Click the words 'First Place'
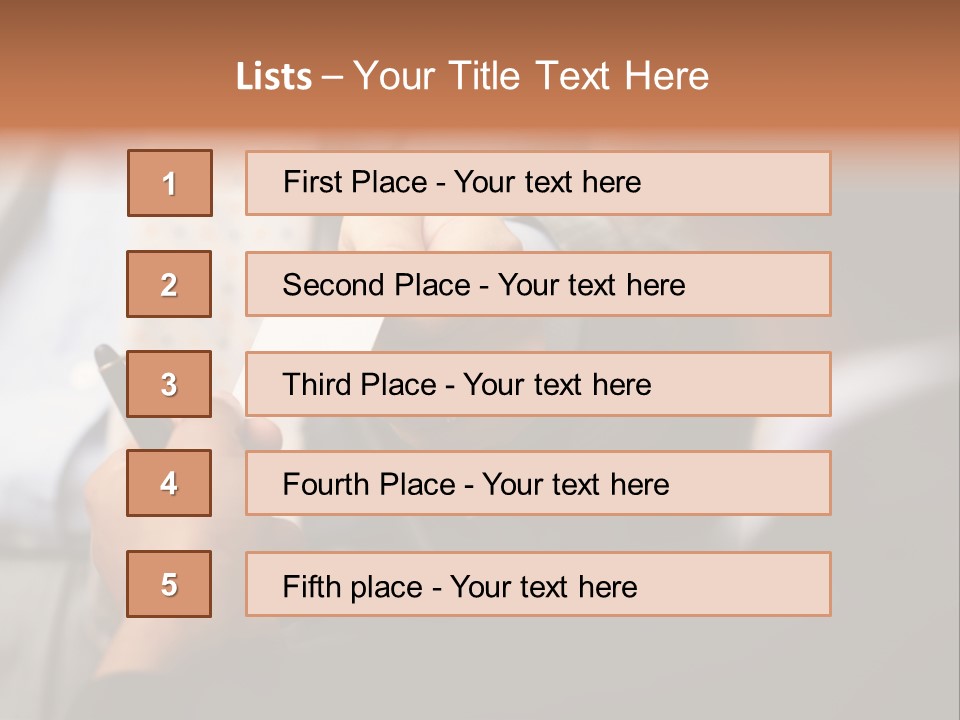960x720 pixels. tap(353, 182)
